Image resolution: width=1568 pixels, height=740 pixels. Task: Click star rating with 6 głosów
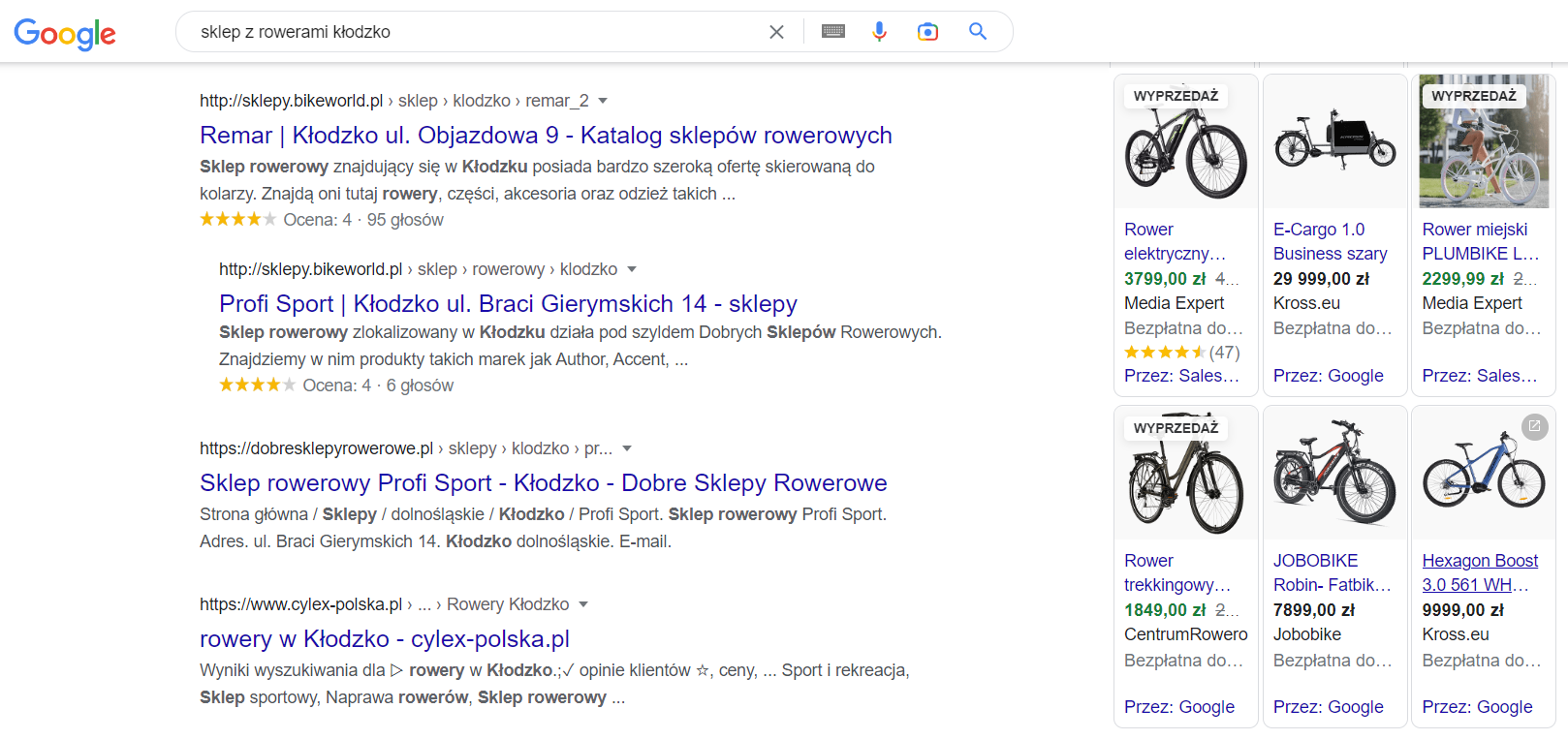(x=257, y=385)
